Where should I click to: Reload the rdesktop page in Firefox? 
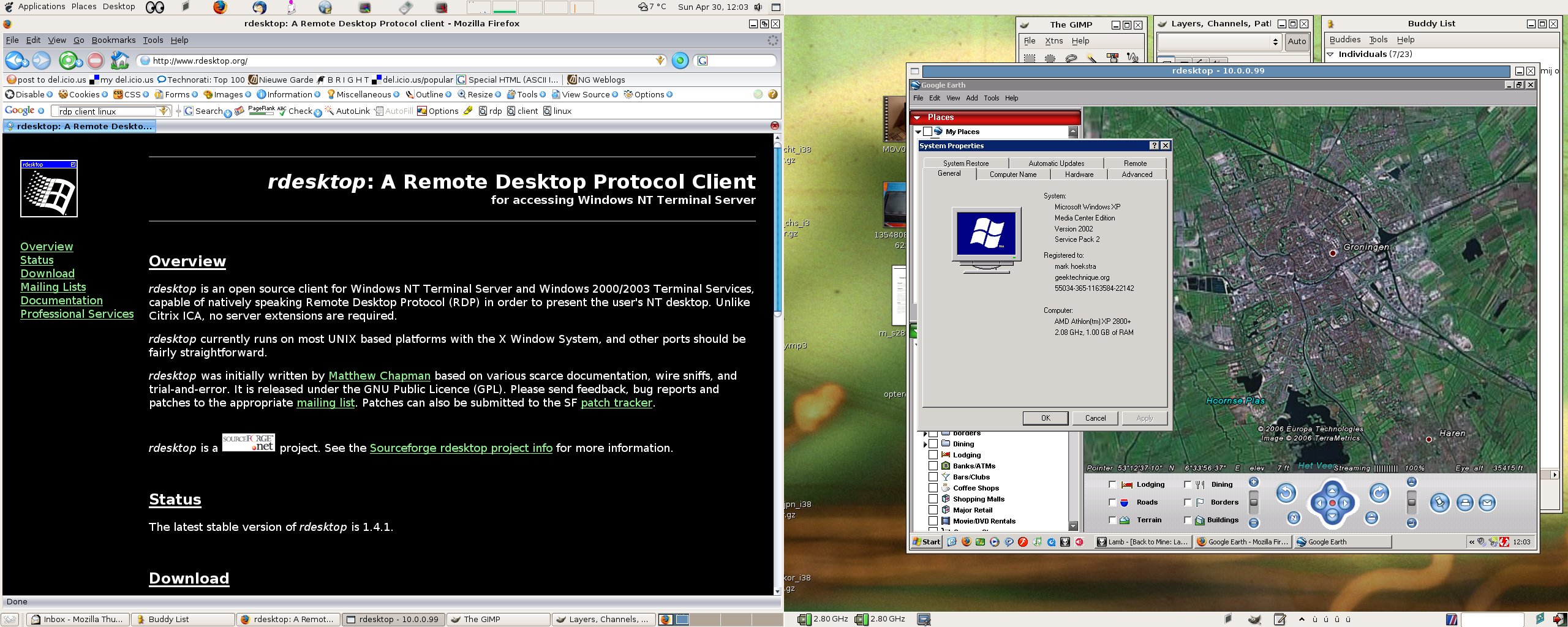click(x=68, y=61)
